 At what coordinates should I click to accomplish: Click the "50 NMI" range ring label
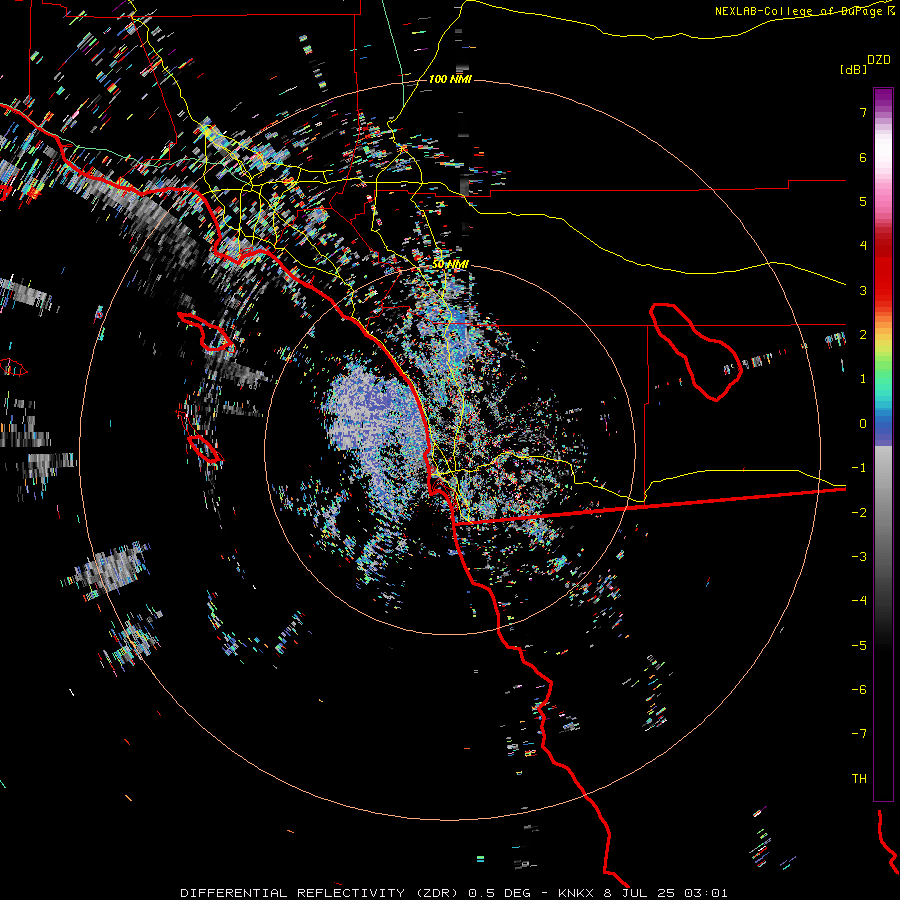[450, 264]
